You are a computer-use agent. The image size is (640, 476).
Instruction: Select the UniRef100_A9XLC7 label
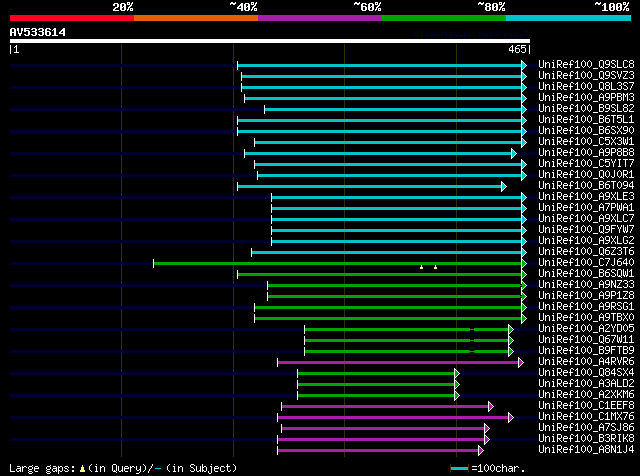click(586, 218)
